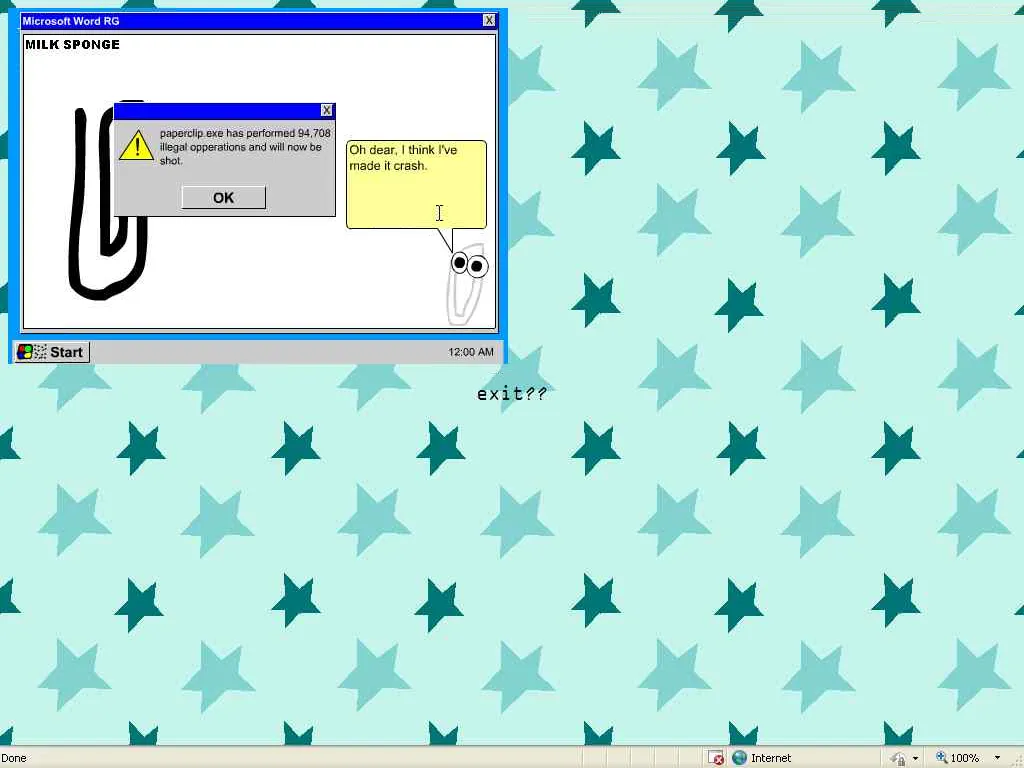The width and height of the screenshot is (1024, 768).
Task: Click the yellow warning triangle icon
Action: click(136, 145)
